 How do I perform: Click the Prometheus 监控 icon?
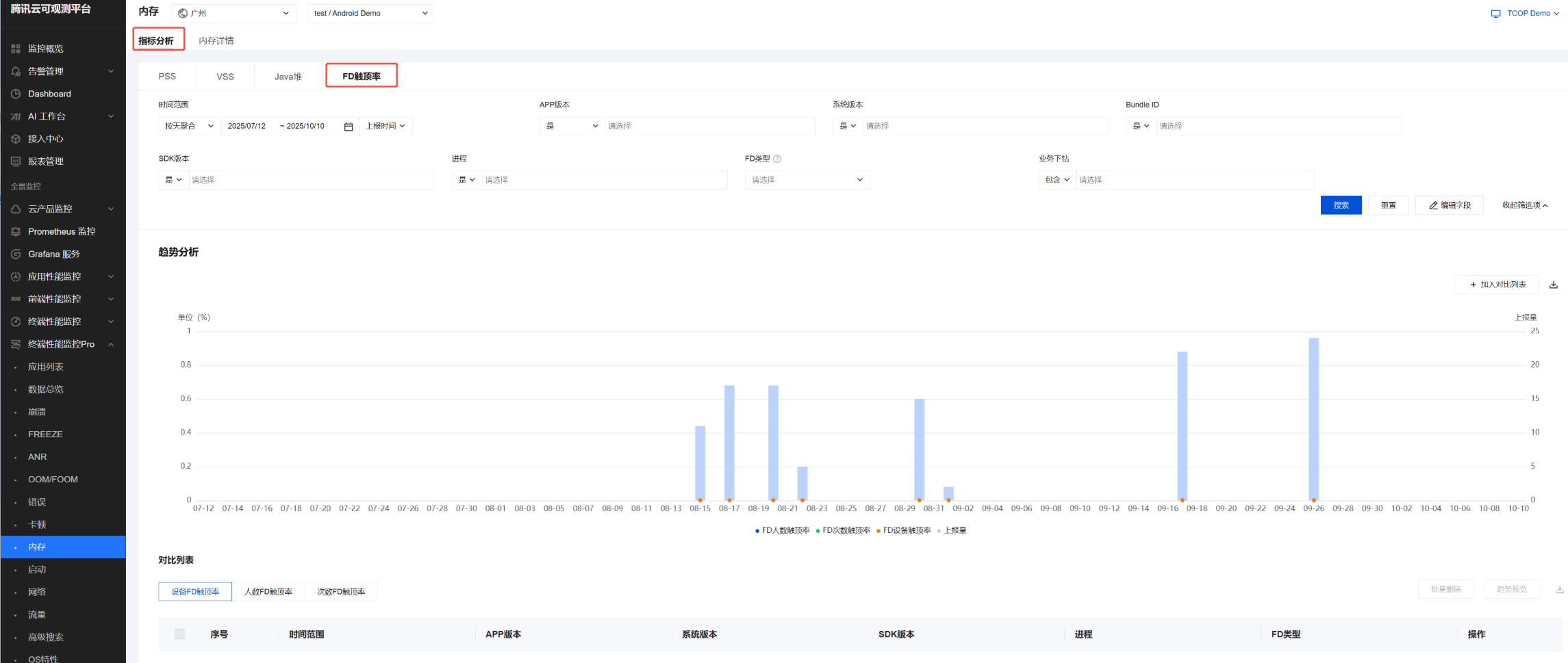(x=16, y=231)
